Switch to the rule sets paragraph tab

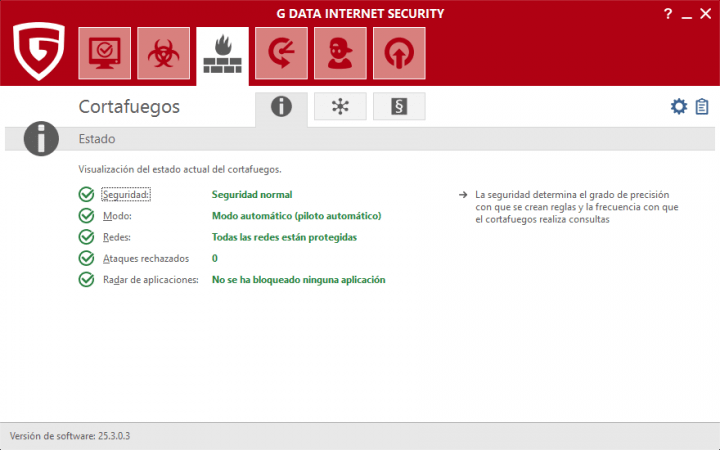click(x=399, y=107)
